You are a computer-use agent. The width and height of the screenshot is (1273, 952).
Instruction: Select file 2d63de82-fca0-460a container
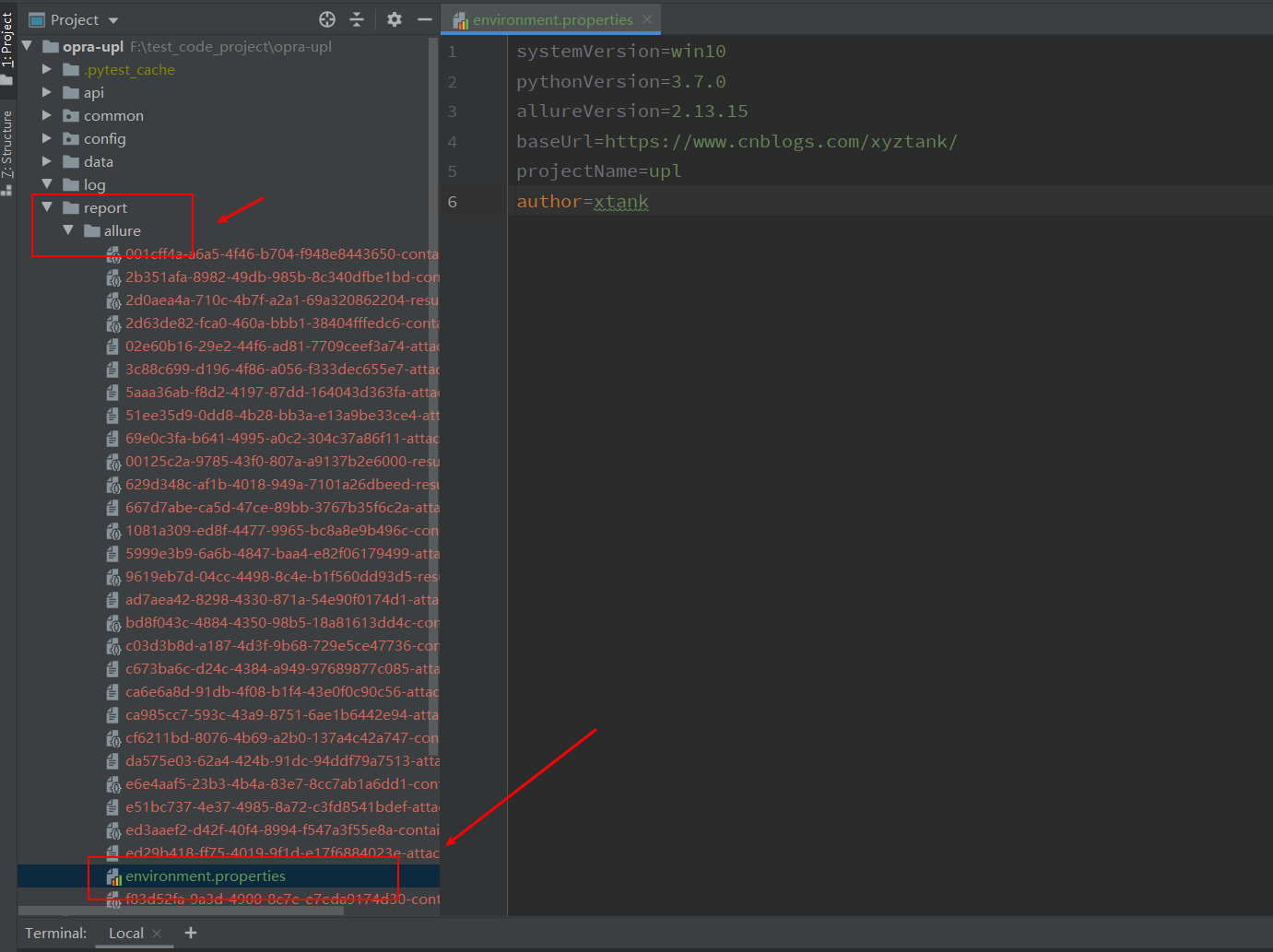[282, 323]
